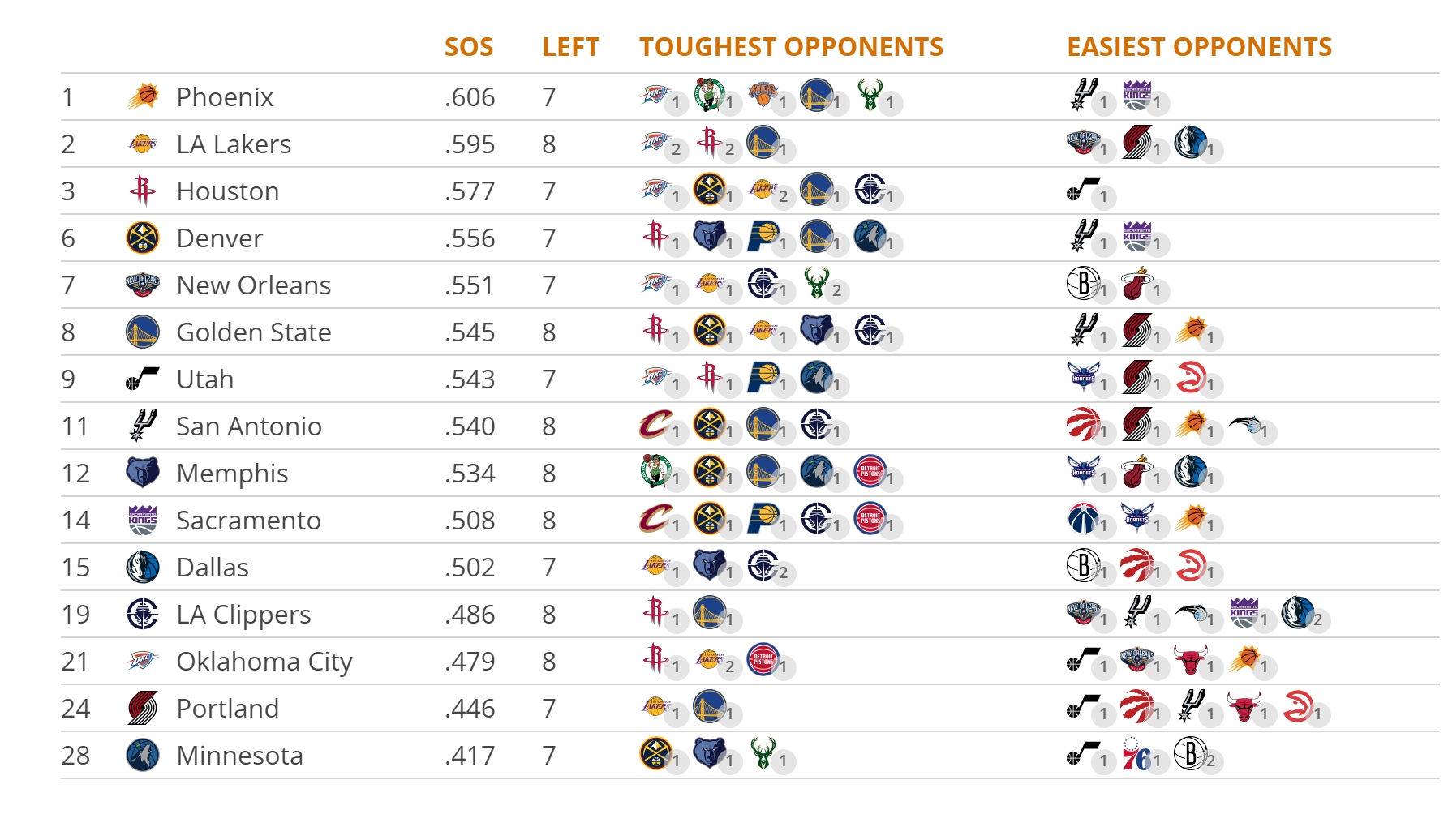Viewport: 1448px width, 840px height.
Task: Select the EASIEST OPPONENTS column header
Action: (x=1199, y=47)
